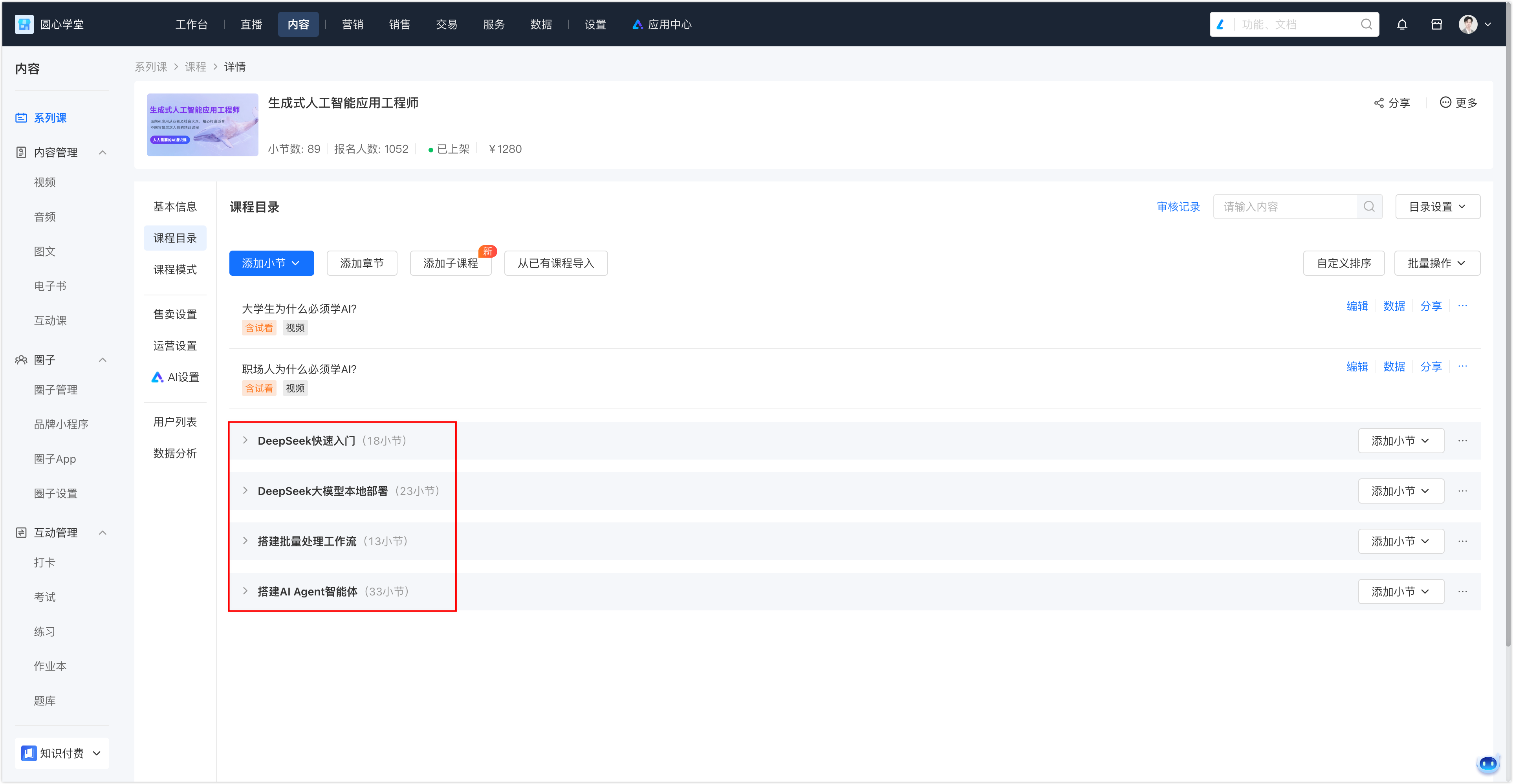The image size is (1513, 784).
Task: Open the 知识付费 selector at bottom left
Action: pyautogui.click(x=62, y=753)
